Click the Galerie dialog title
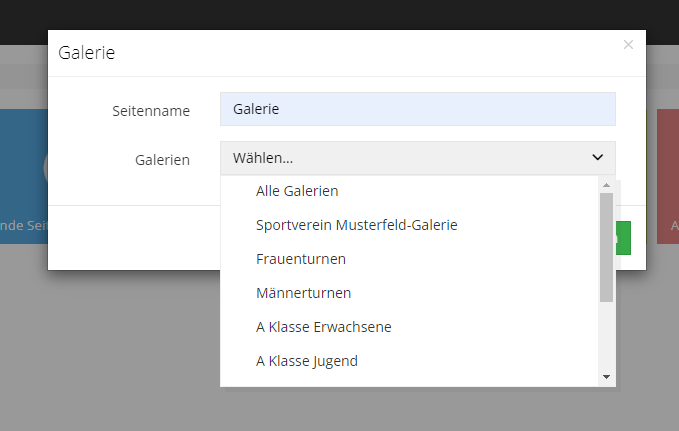Screen dimensions: 679x431 click(87, 53)
